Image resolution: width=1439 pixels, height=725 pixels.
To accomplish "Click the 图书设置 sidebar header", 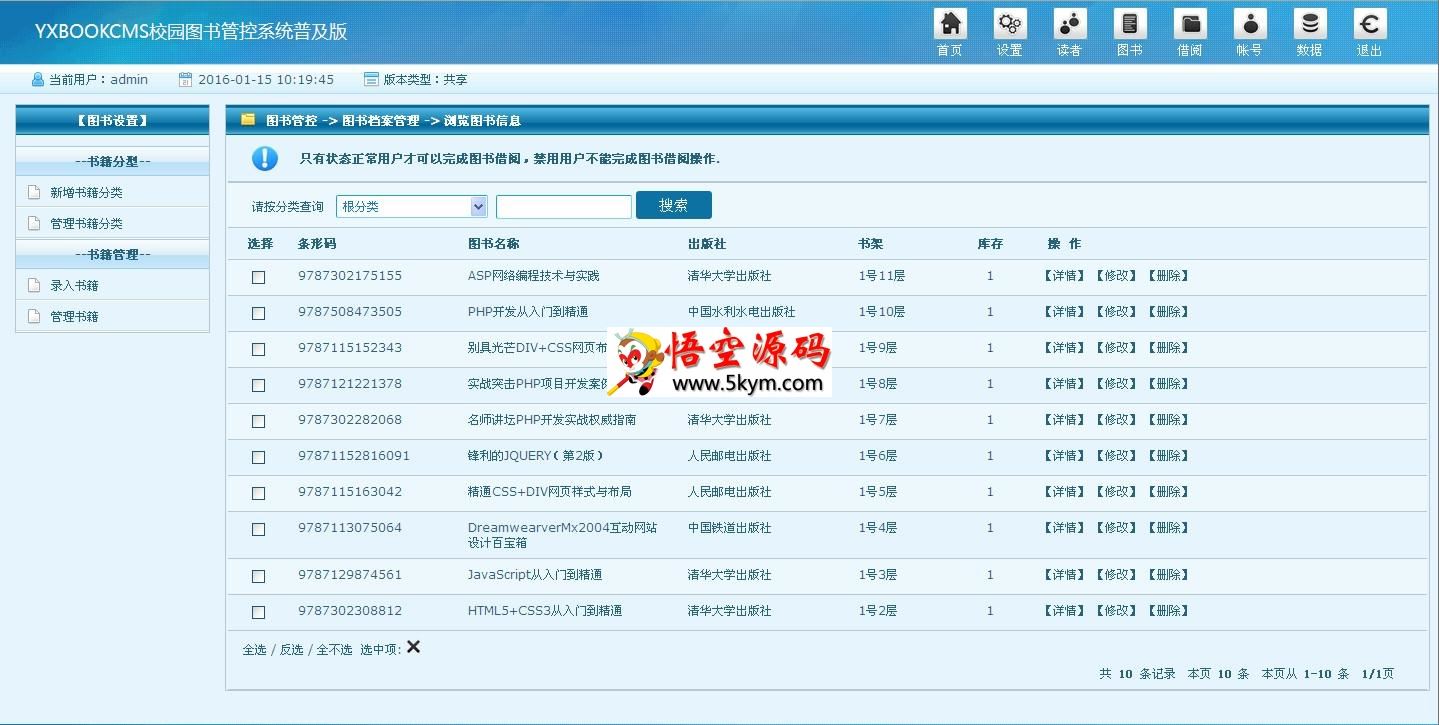I will tap(112, 120).
